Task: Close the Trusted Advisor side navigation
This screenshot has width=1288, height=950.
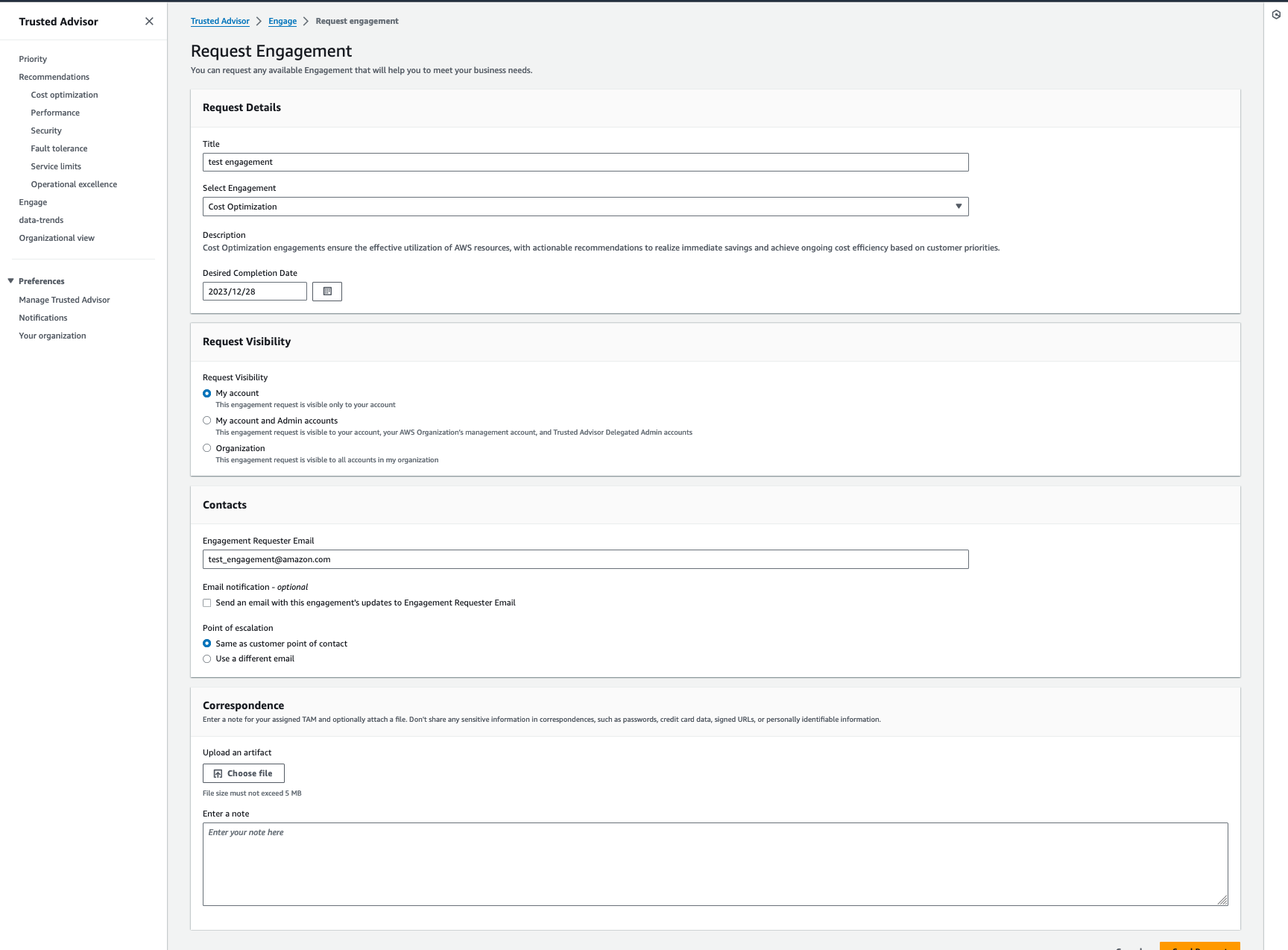Action: coord(149,22)
